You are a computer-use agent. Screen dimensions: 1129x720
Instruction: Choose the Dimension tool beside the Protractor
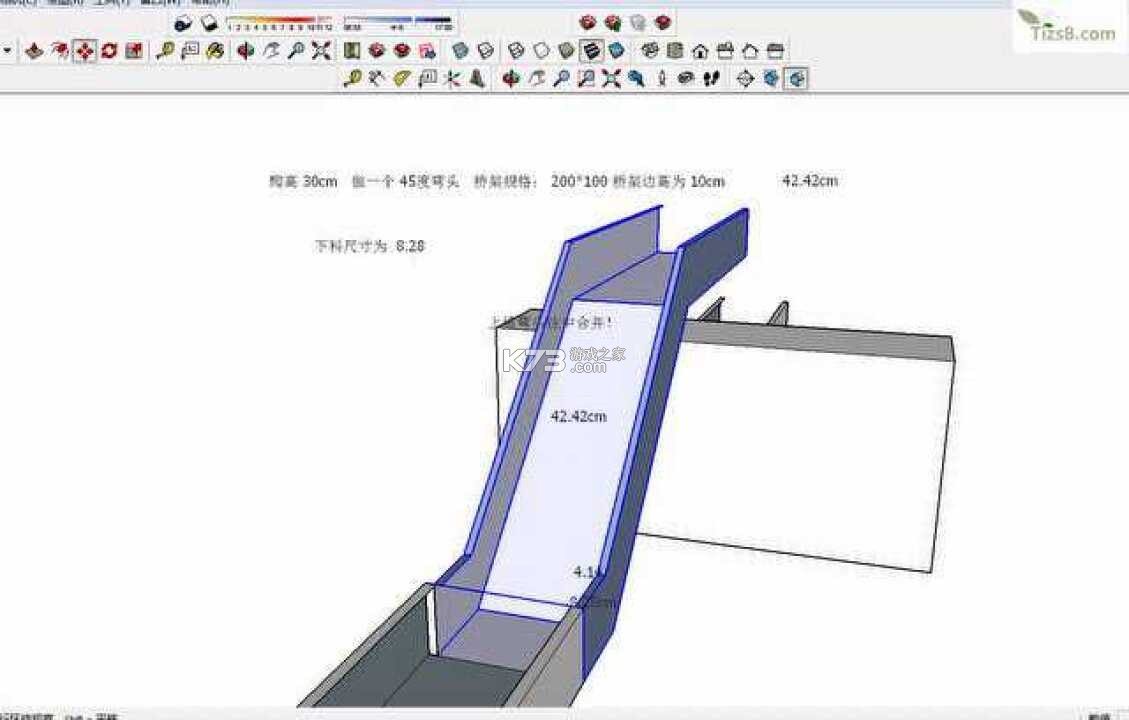point(377,78)
